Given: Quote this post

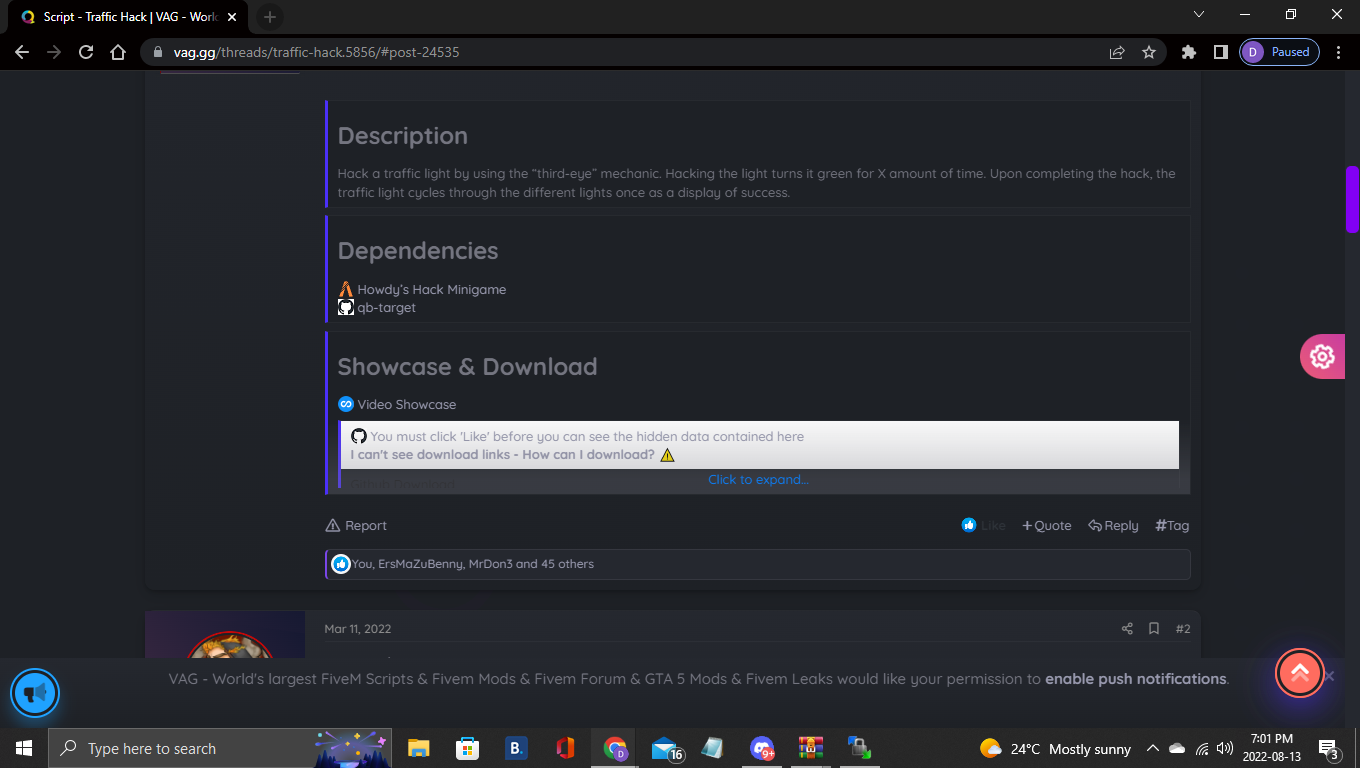Looking at the screenshot, I should click(1046, 525).
